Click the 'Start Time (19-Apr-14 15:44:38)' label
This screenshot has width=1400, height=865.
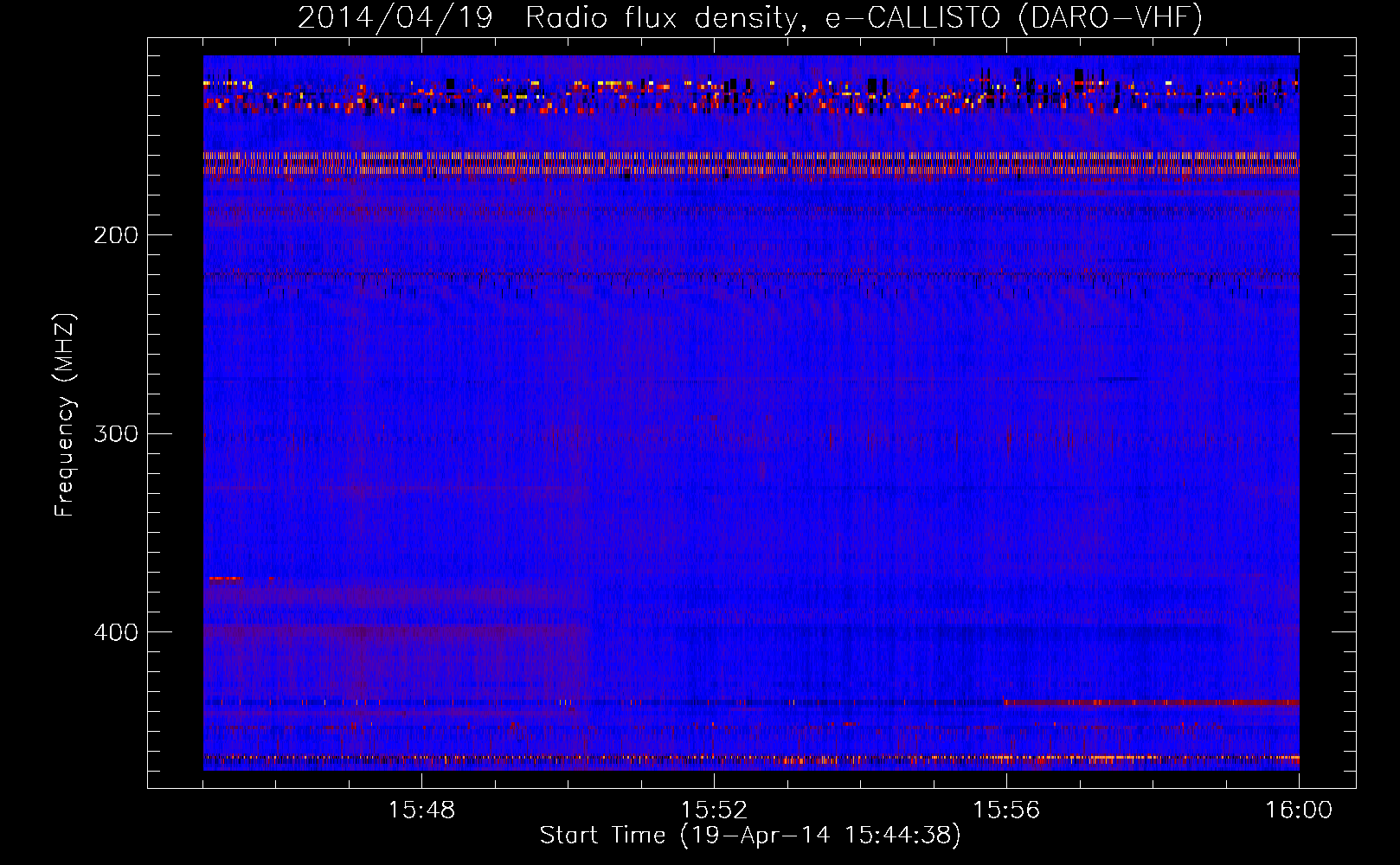coord(750,836)
